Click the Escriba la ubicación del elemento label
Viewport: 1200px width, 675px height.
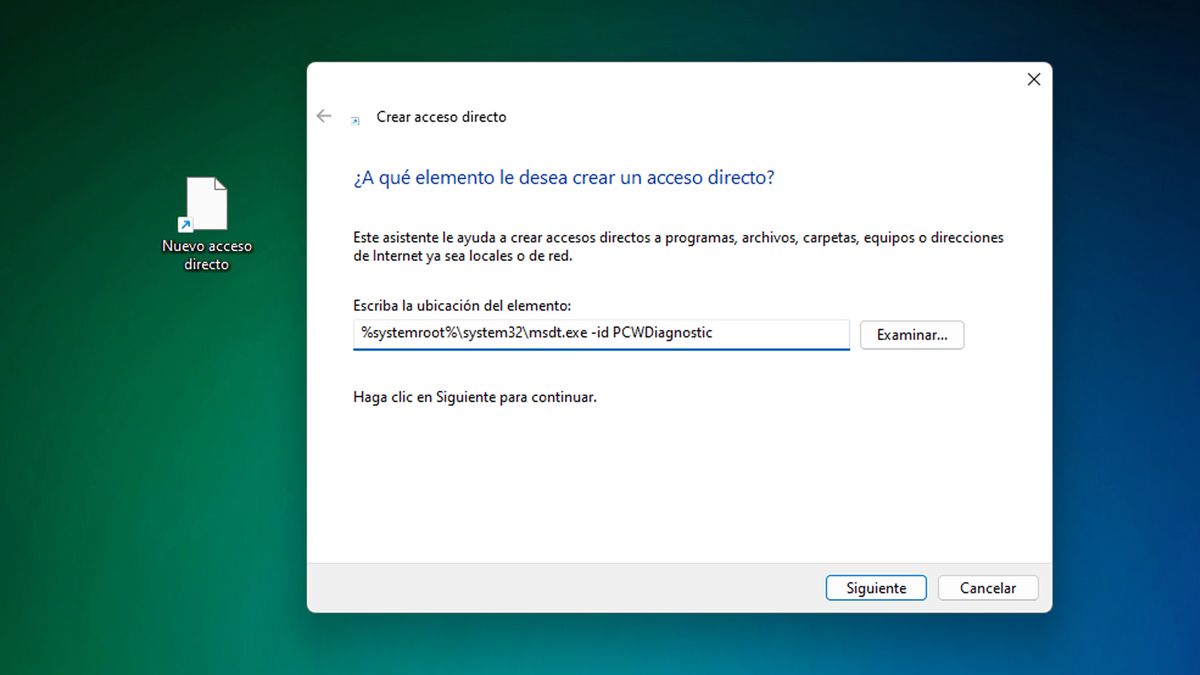(462, 305)
